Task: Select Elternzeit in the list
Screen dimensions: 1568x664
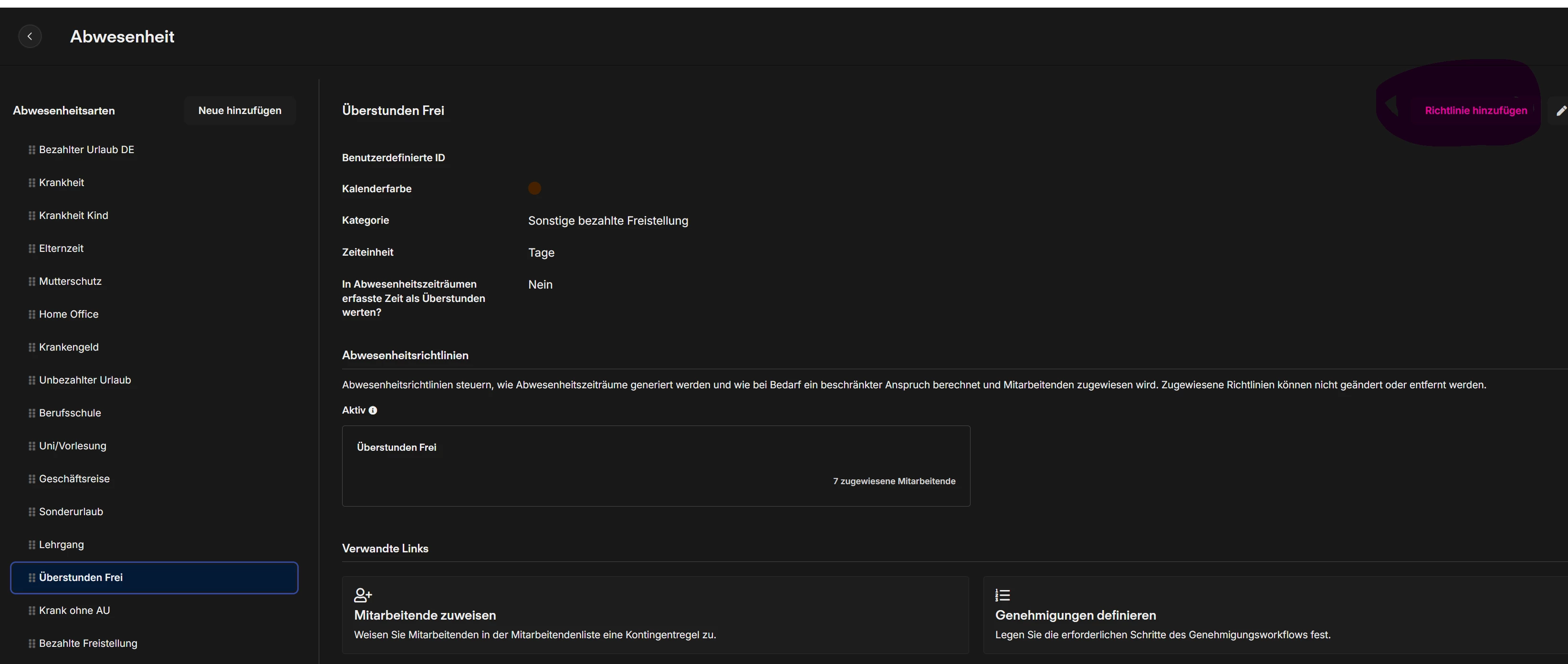Action: point(62,249)
